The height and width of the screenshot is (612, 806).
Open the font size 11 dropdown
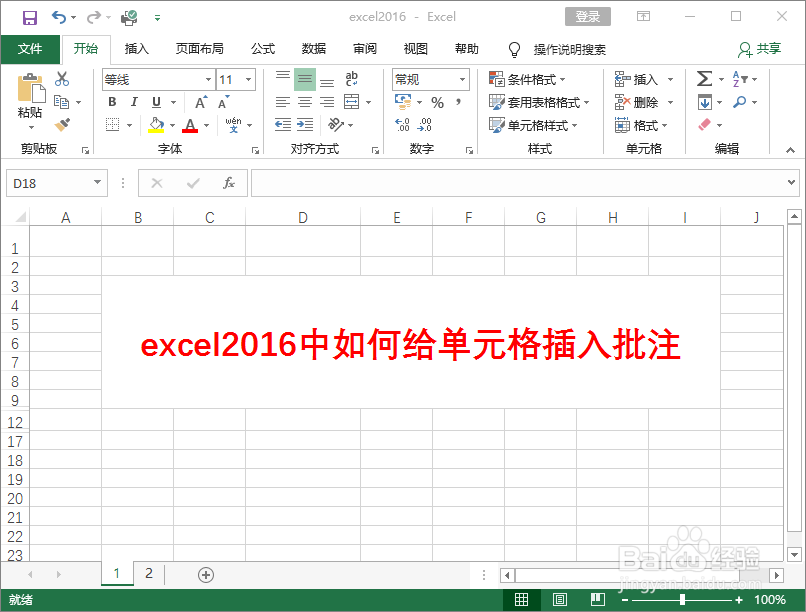tap(249, 80)
